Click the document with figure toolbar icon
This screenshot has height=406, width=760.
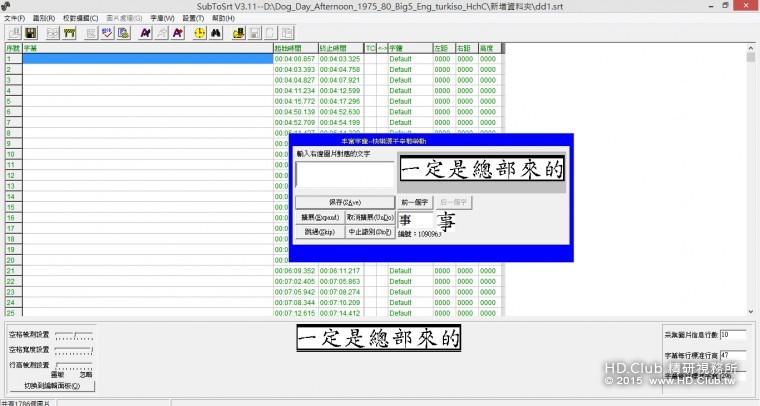tap(124, 33)
